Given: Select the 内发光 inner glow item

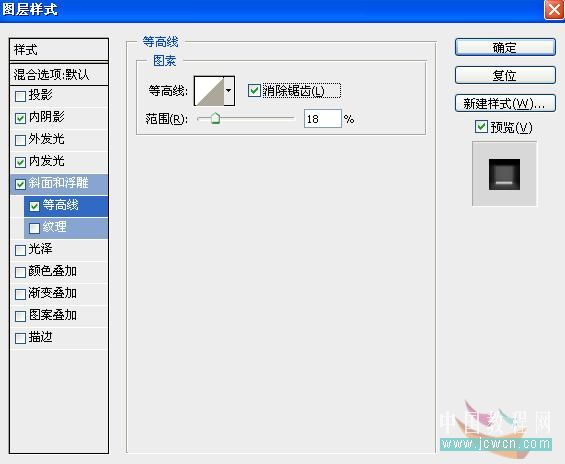Looking at the screenshot, I should pyautogui.click(x=59, y=161).
